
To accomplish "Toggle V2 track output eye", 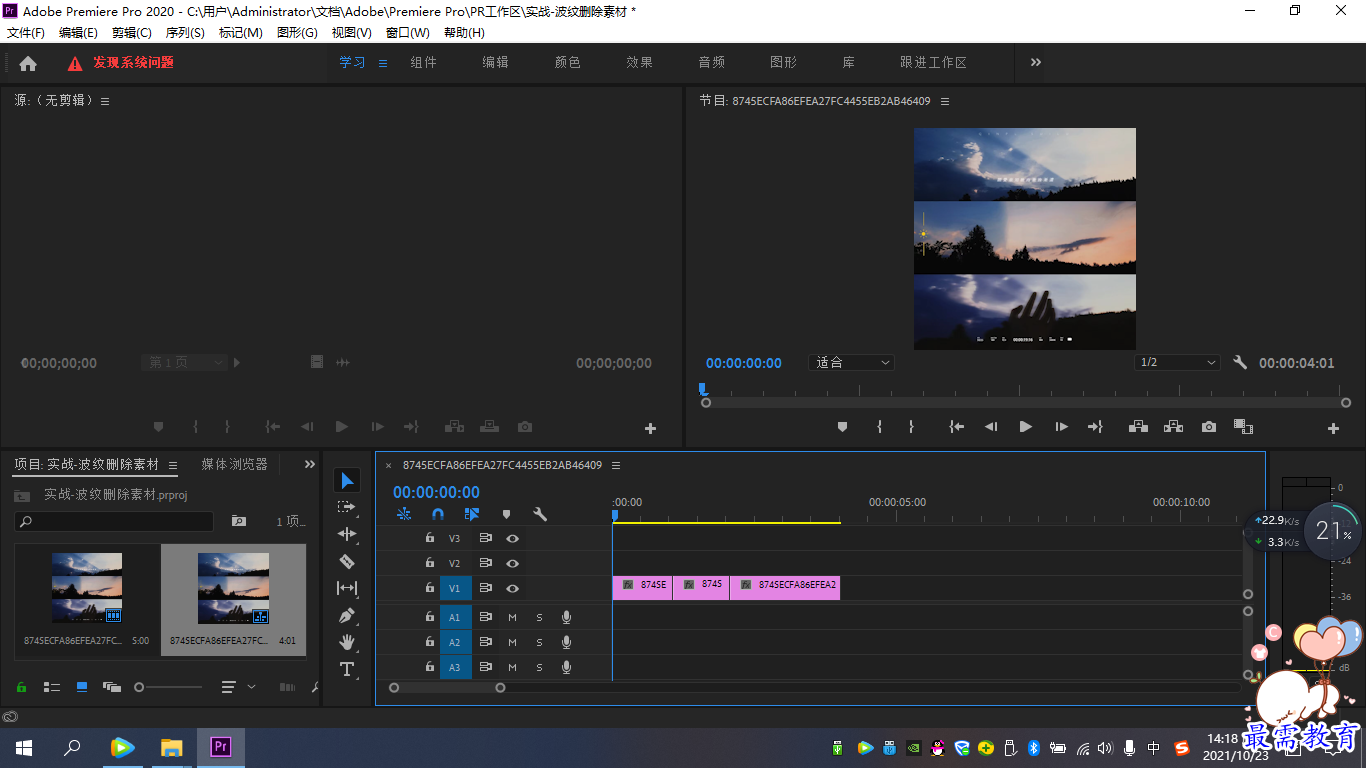I will [512, 564].
